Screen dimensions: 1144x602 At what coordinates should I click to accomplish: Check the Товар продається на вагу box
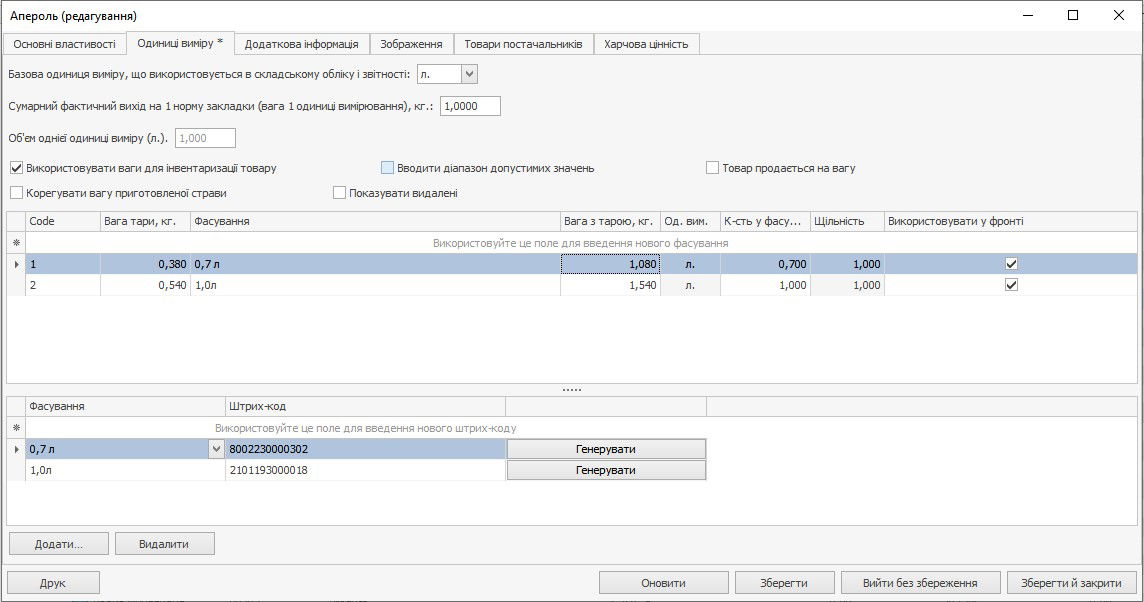tap(713, 168)
